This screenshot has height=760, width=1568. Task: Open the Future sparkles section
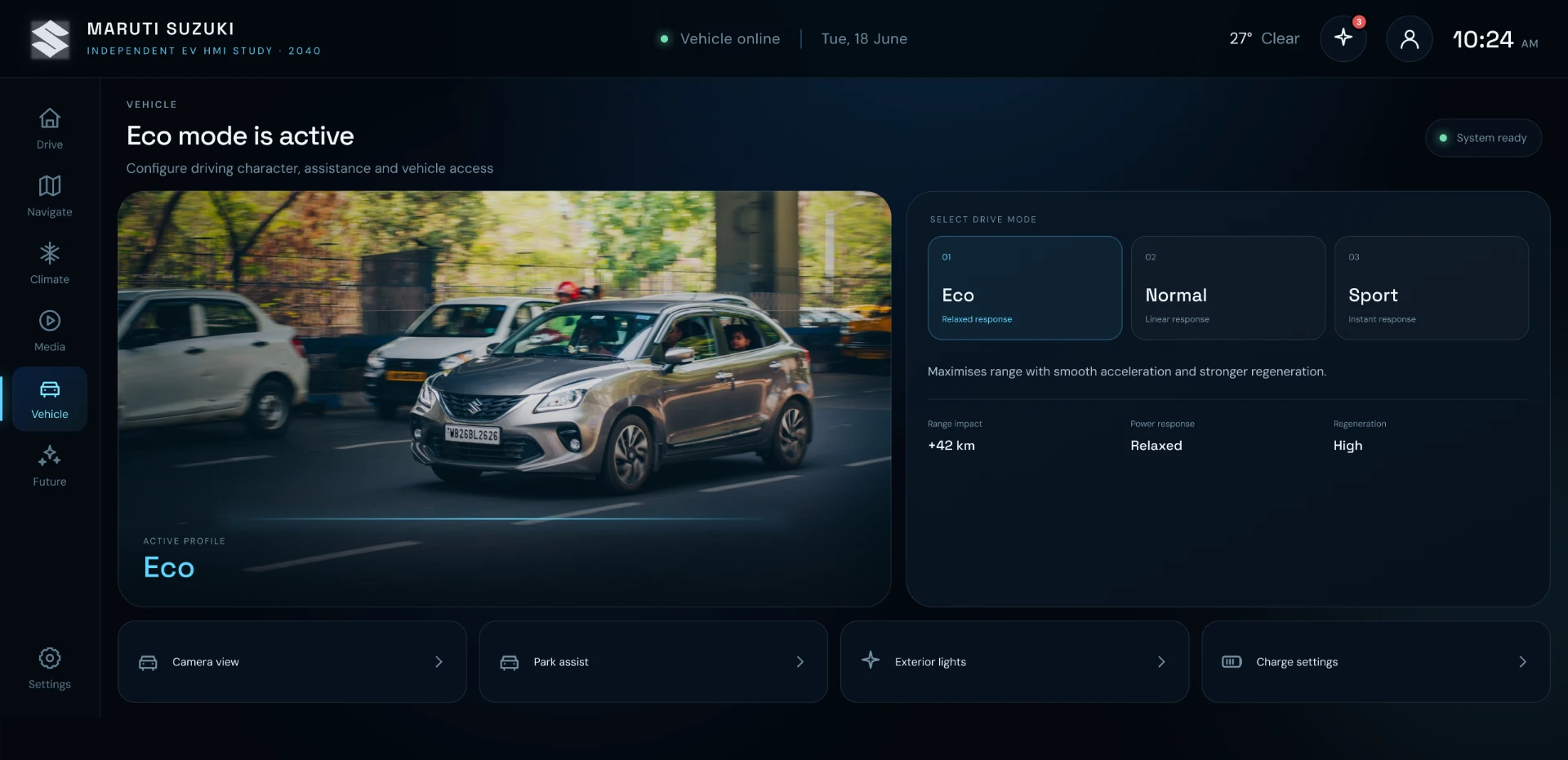[49, 467]
